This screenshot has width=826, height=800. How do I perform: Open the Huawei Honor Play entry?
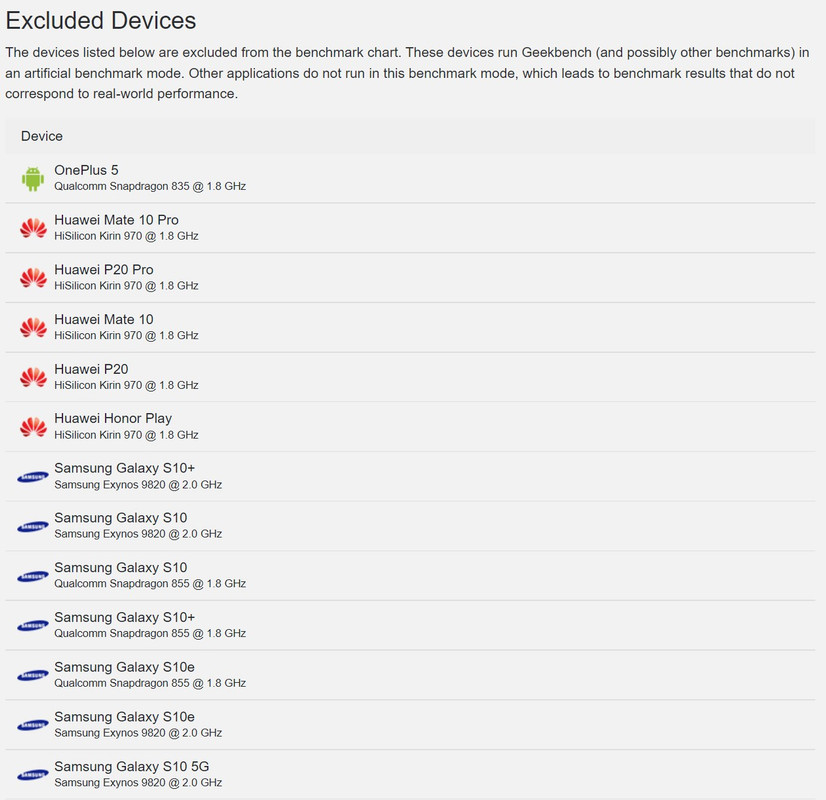[113, 418]
